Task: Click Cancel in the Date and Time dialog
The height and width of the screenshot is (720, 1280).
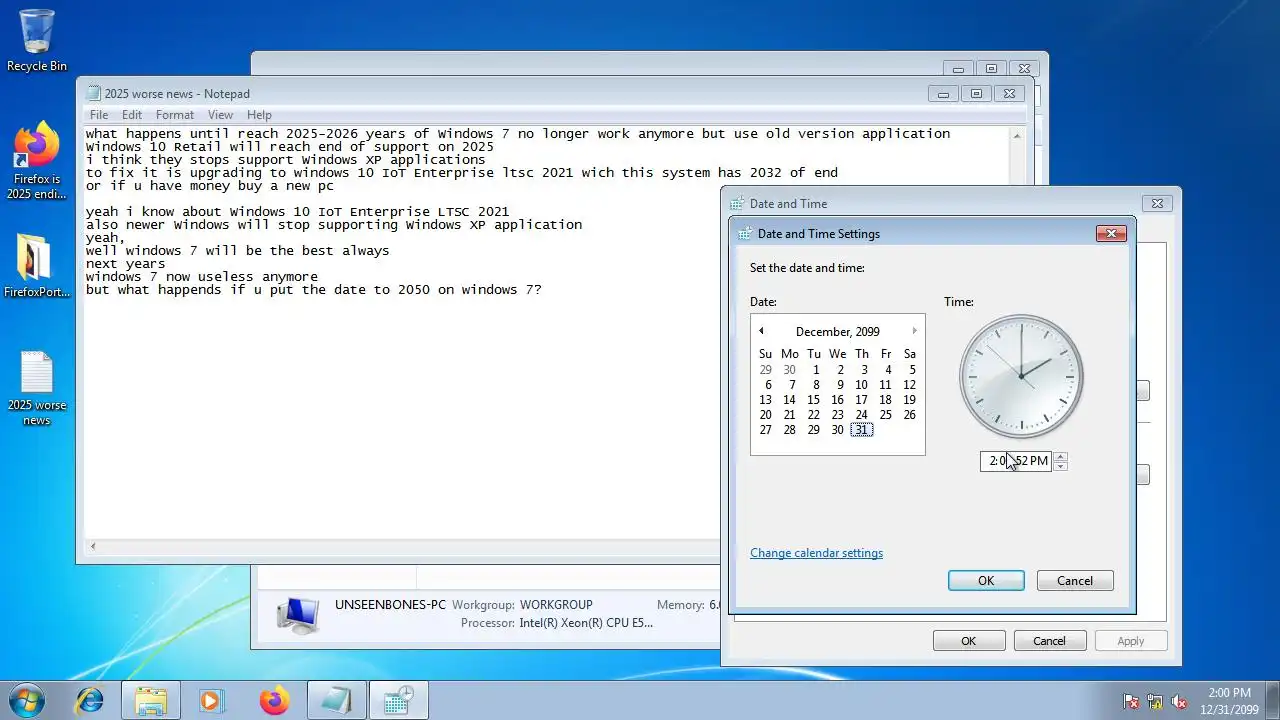Action: [x=1049, y=641]
